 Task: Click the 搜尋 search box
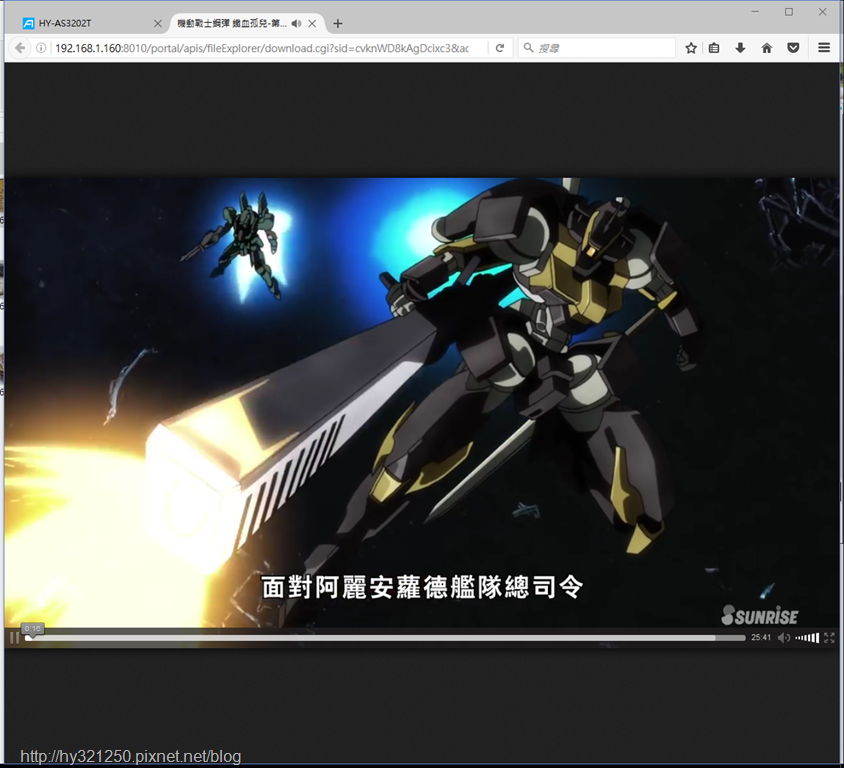(x=597, y=48)
